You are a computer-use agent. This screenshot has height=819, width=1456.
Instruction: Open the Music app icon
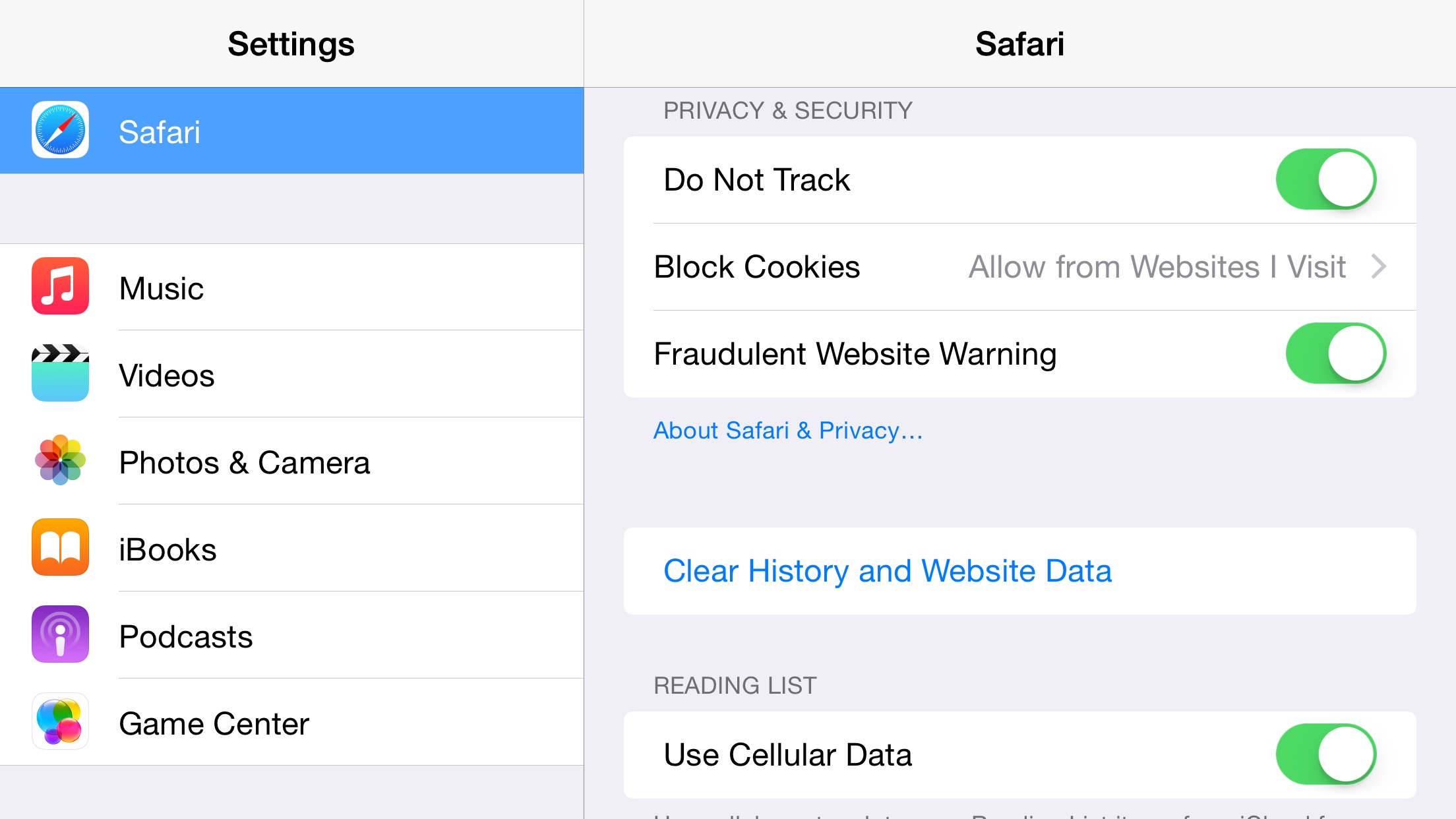coord(60,286)
